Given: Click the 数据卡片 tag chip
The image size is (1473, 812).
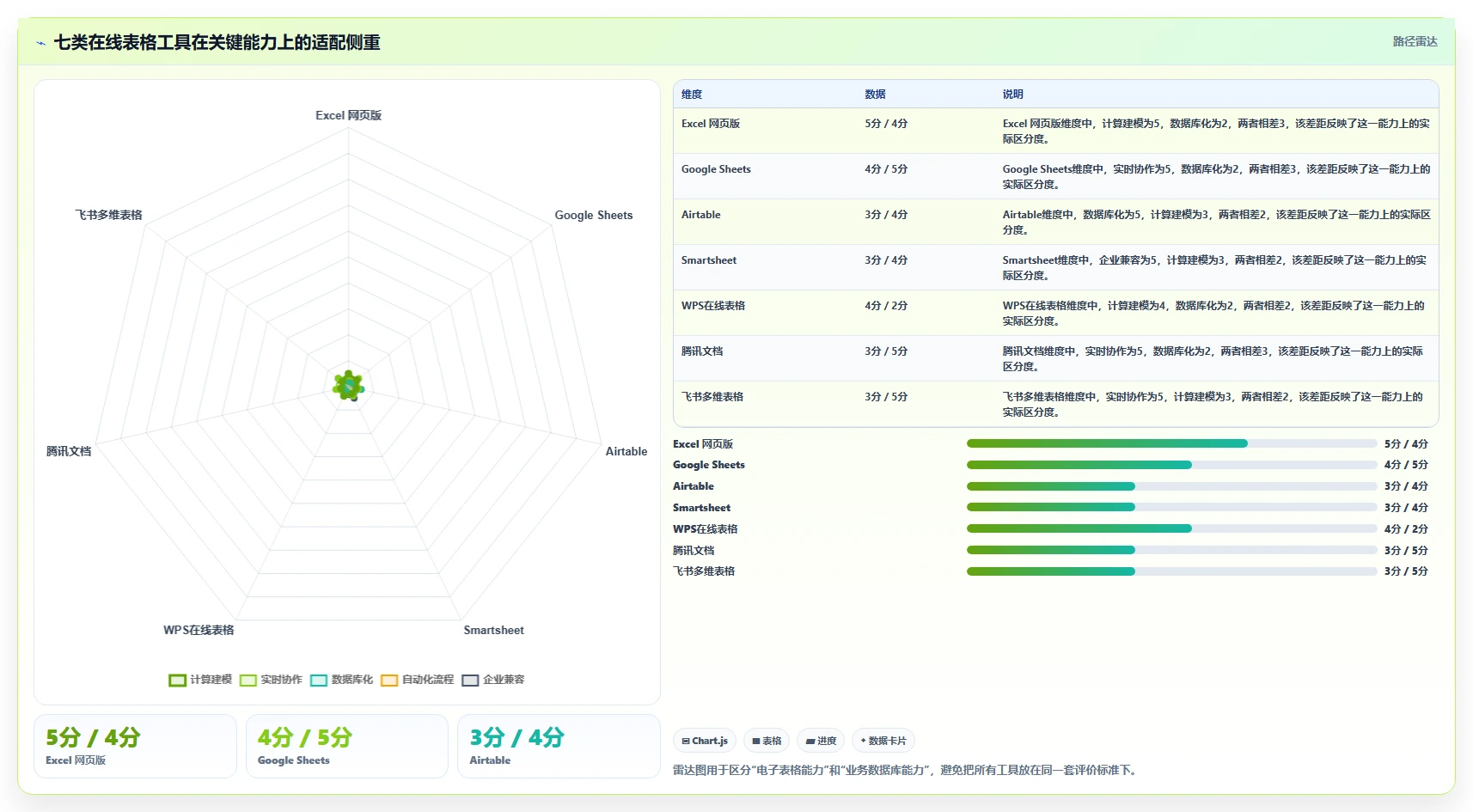Looking at the screenshot, I should point(883,741).
